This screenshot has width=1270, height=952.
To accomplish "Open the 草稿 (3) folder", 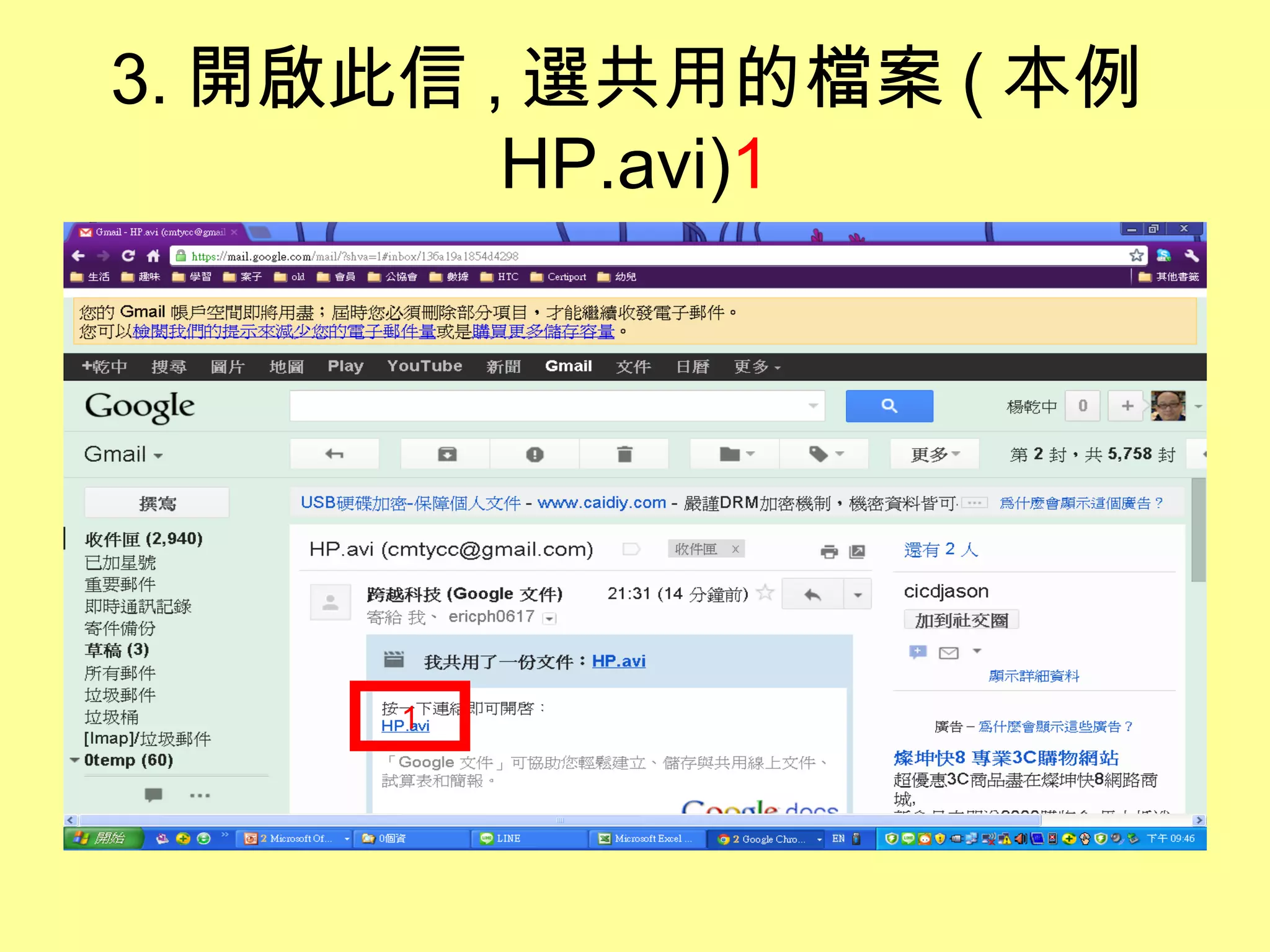I will 117,650.
